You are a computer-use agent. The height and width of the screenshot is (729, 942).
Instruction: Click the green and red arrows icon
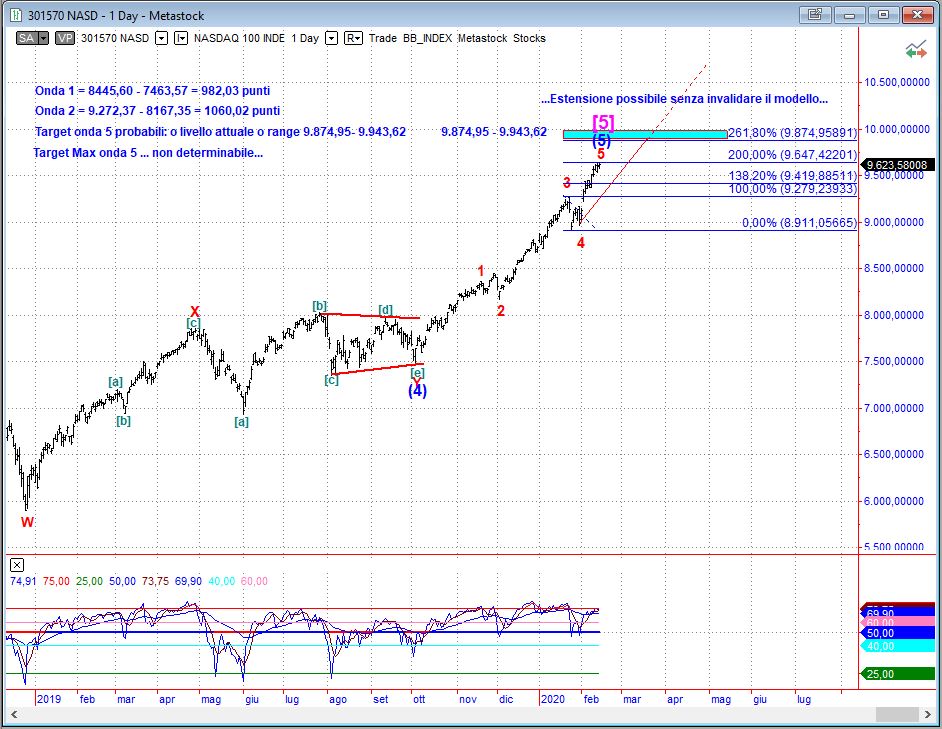(914, 50)
